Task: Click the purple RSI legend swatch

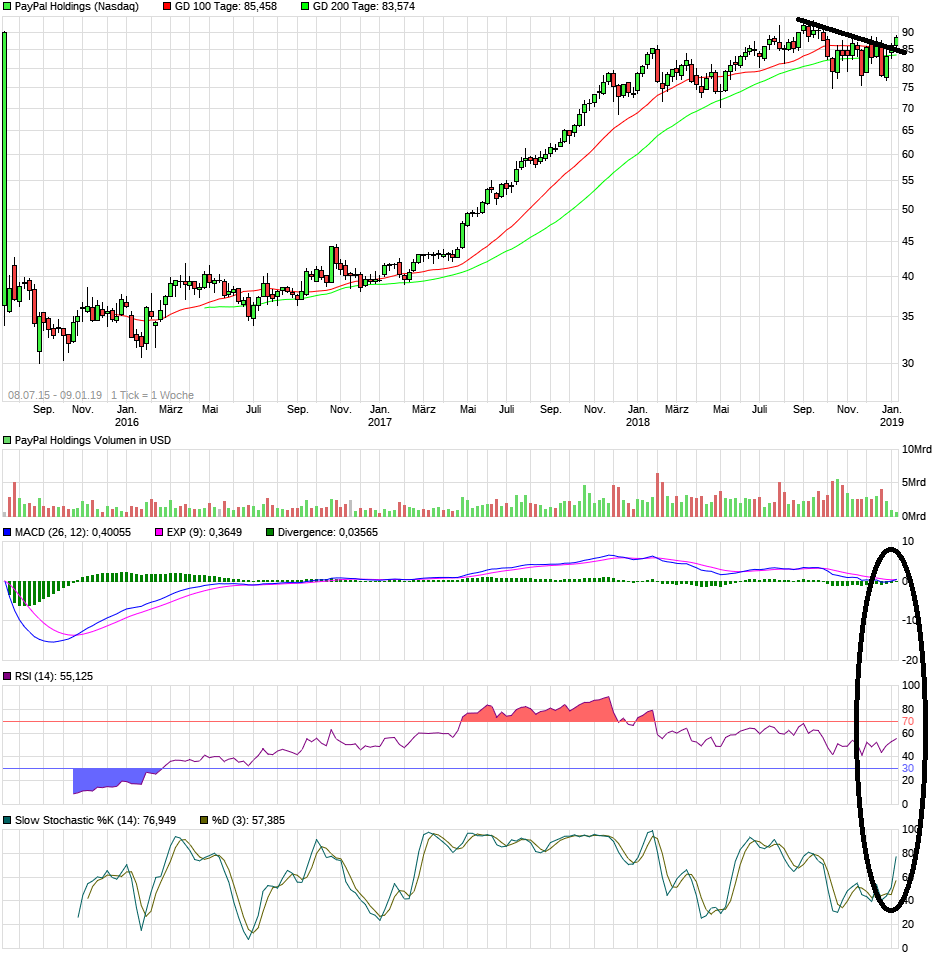Action: click(7, 676)
